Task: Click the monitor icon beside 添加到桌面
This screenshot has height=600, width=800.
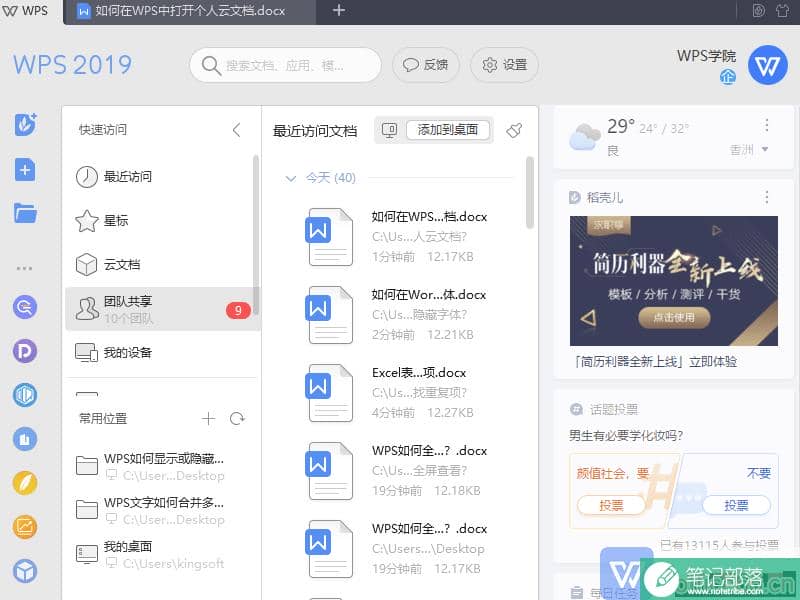Action: click(x=390, y=131)
